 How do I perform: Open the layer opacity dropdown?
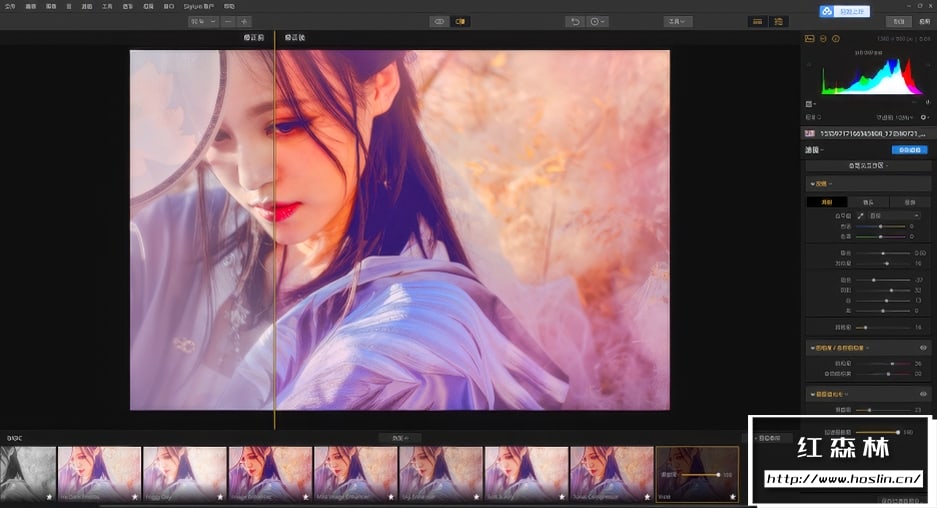[x=895, y=117]
